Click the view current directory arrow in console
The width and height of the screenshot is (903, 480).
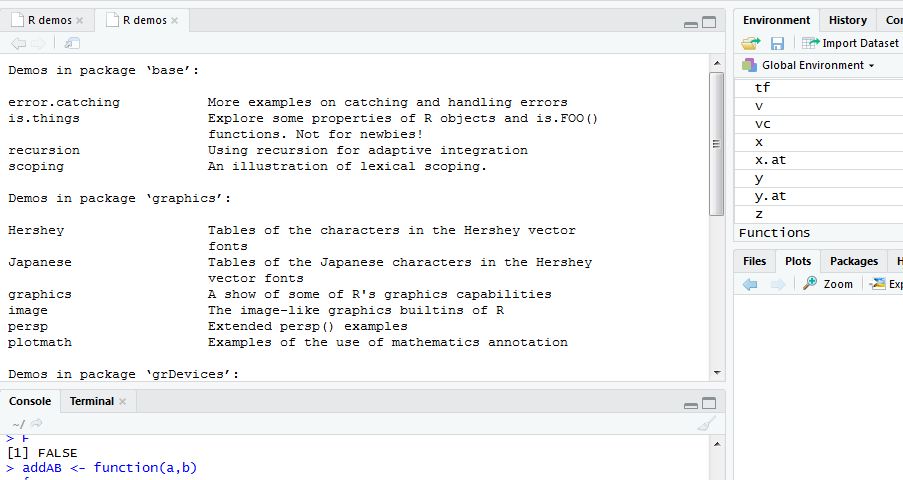point(36,424)
